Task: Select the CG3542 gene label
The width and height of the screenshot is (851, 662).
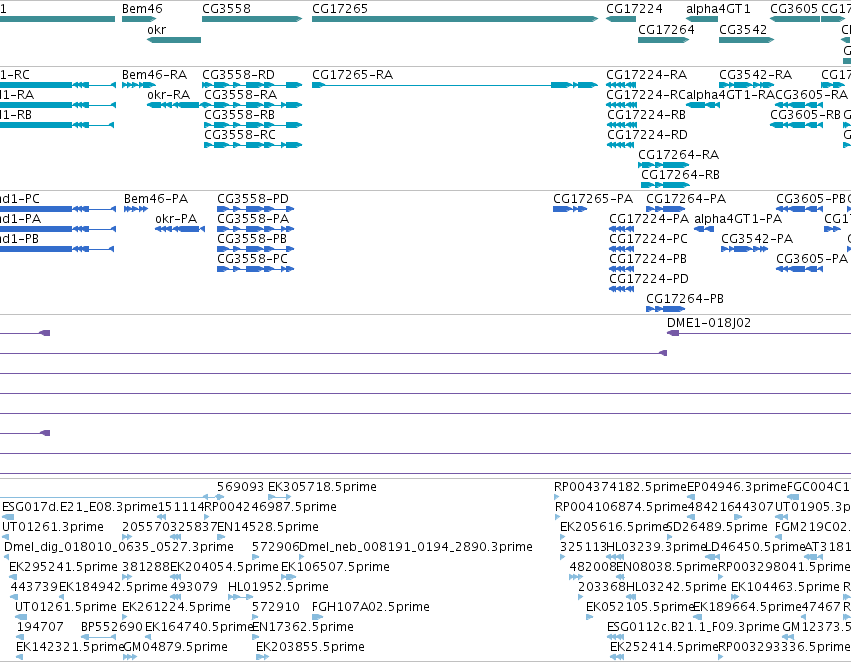Action: pyautogui.click(x=743, y=29)
